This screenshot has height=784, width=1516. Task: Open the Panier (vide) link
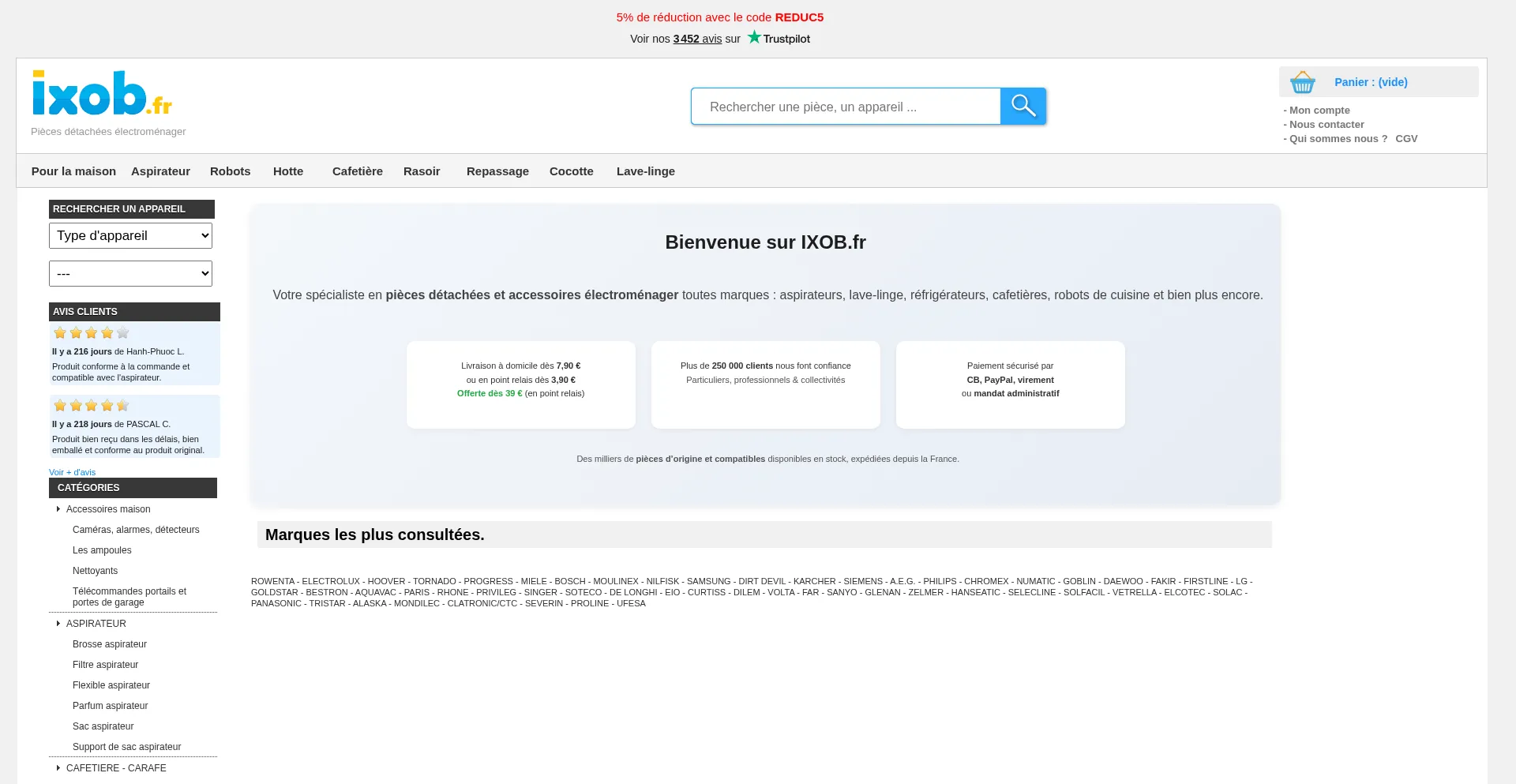(x=1371, y=82)
